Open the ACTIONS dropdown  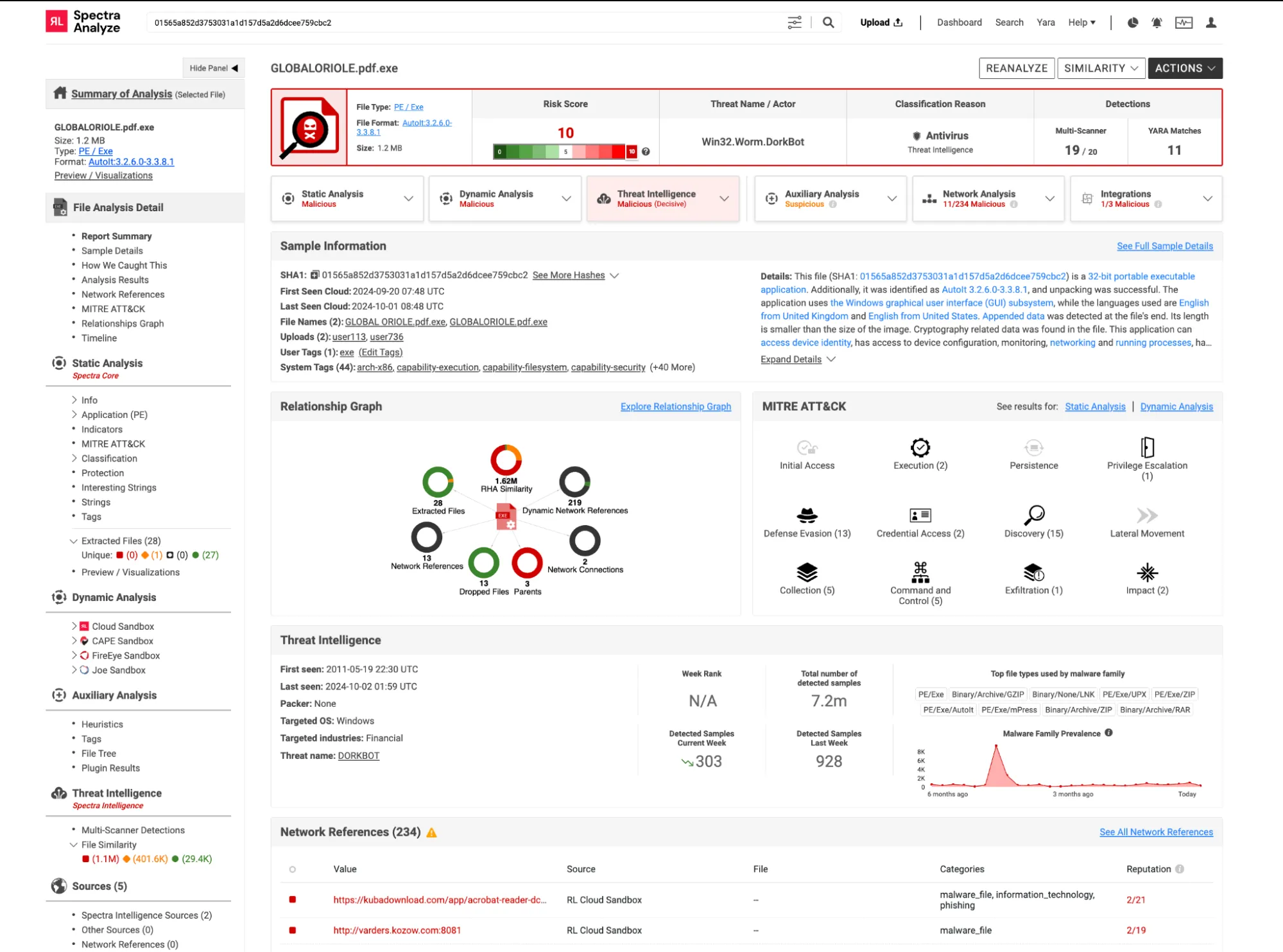1185,68
